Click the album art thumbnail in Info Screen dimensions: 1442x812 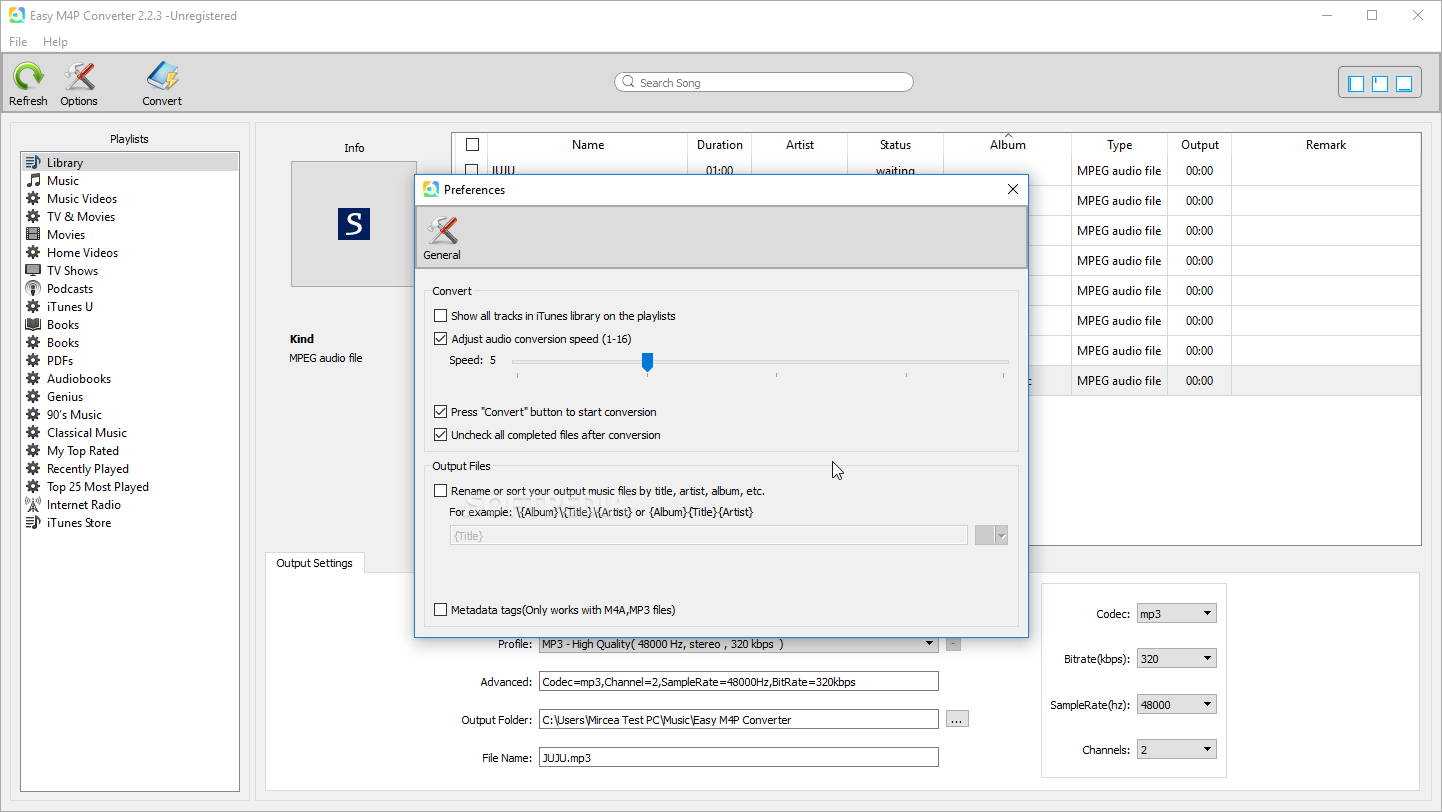354,224
